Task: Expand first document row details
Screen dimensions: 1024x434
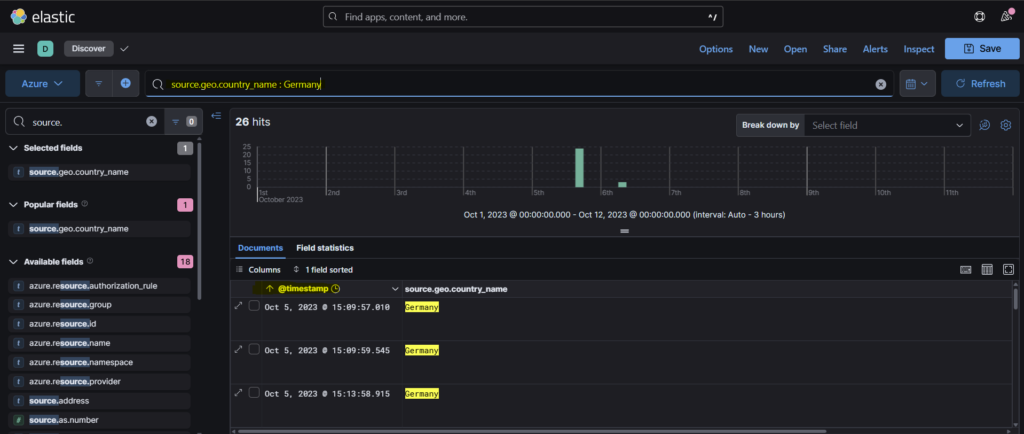Action: 238,306
